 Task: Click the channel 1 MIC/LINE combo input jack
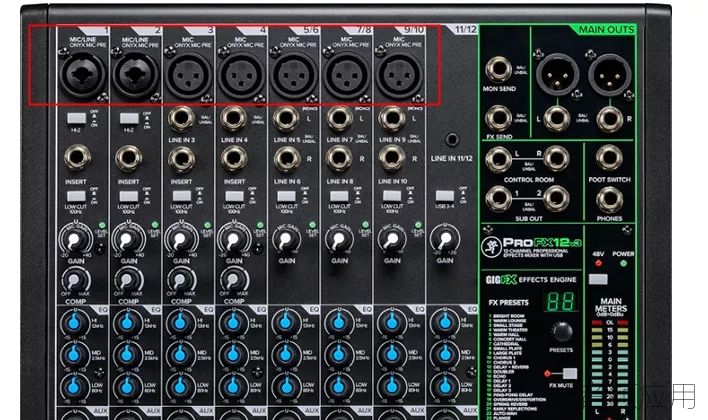[x=83, y=75]
